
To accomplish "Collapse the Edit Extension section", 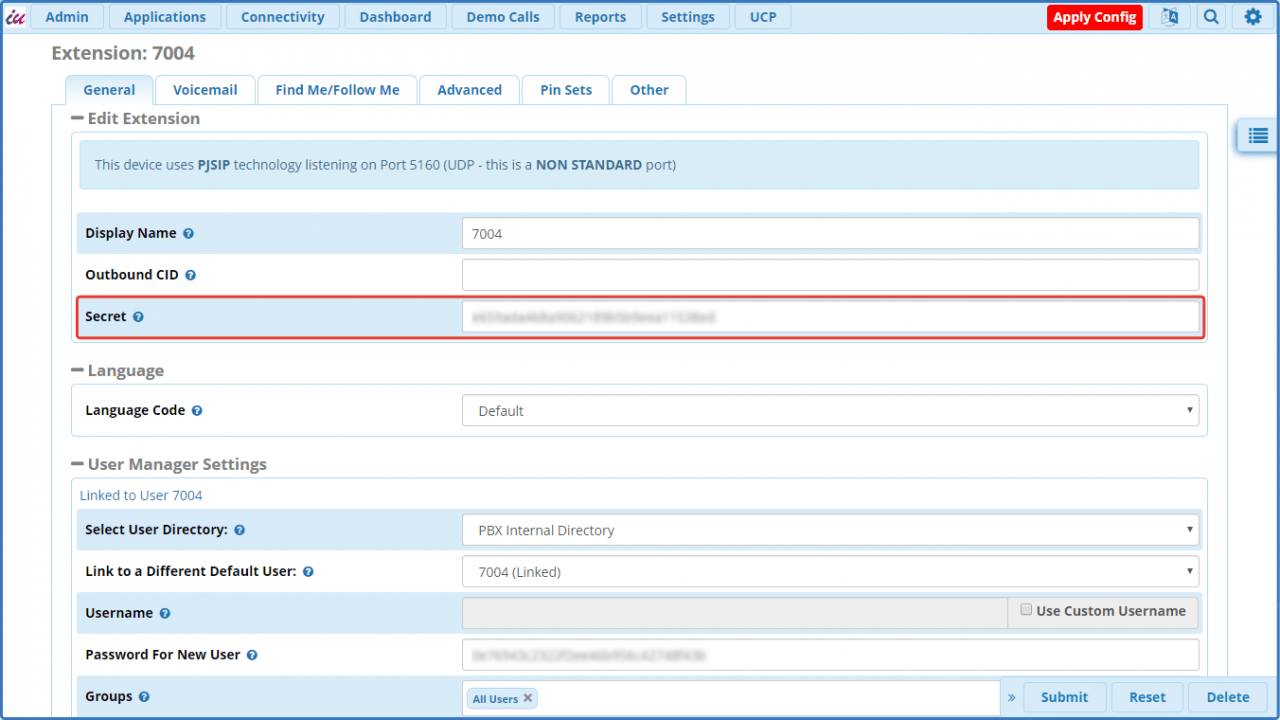I will (78, 118).
